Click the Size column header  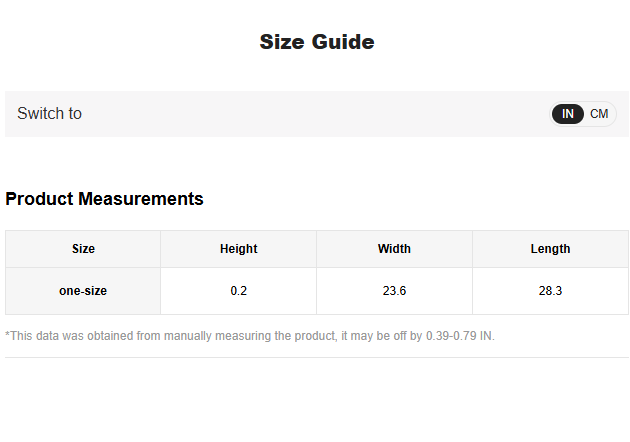[83, 249]
